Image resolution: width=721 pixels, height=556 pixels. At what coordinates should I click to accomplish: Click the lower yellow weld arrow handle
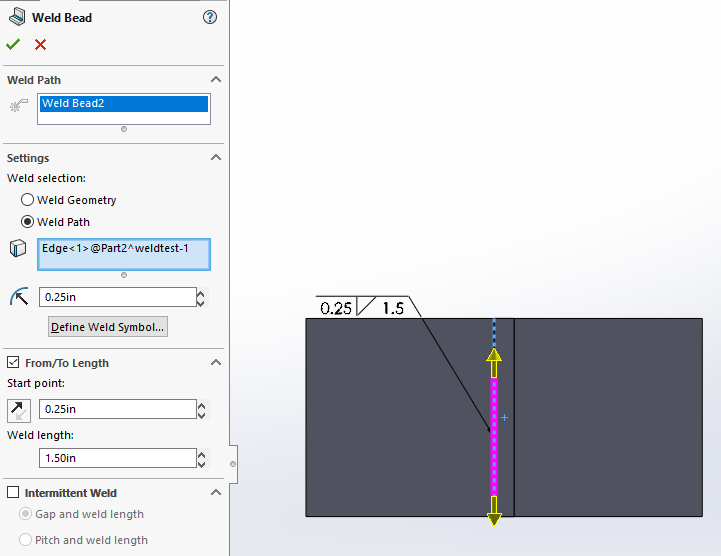tap(494, 510)
